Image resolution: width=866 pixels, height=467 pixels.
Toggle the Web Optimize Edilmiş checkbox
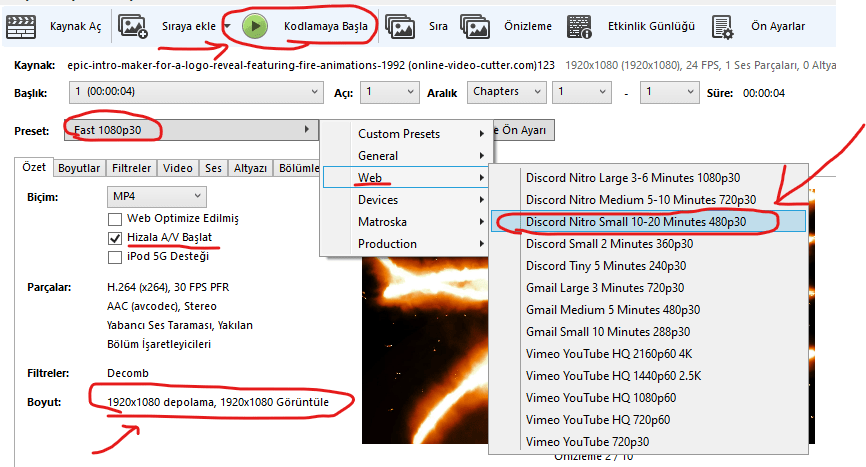click(x=115, y=219)
